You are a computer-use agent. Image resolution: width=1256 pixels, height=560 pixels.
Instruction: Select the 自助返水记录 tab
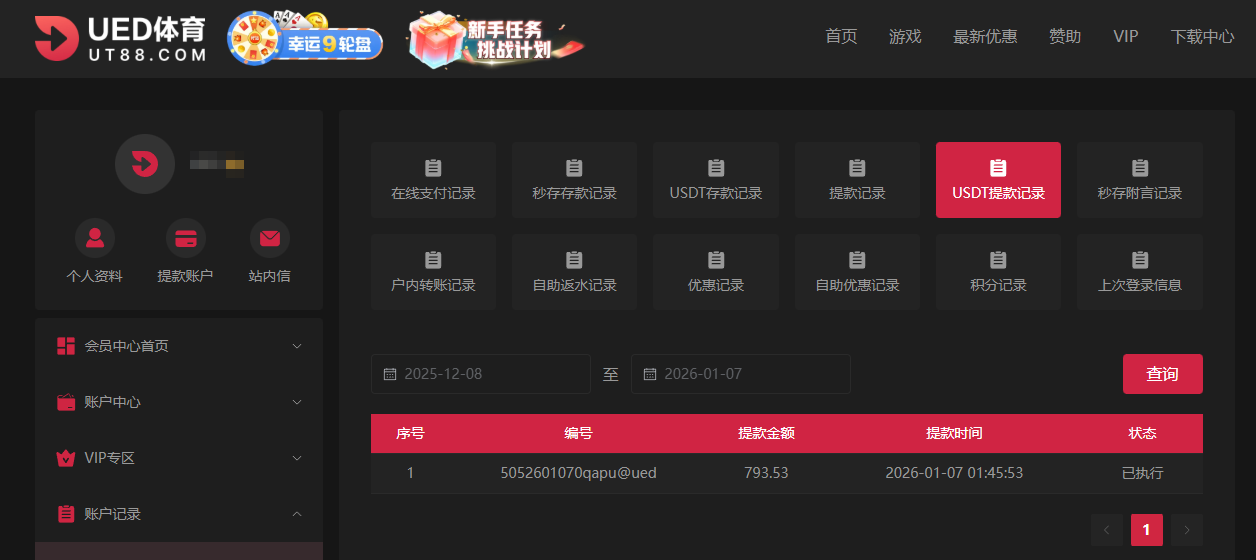[574, 272]
